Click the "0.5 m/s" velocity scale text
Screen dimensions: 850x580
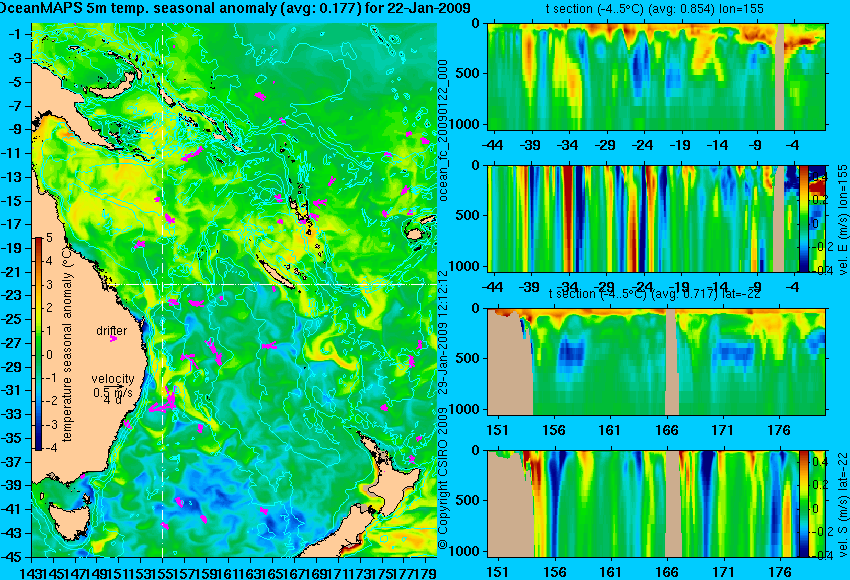pyautogui.click(x=113, y=392)
